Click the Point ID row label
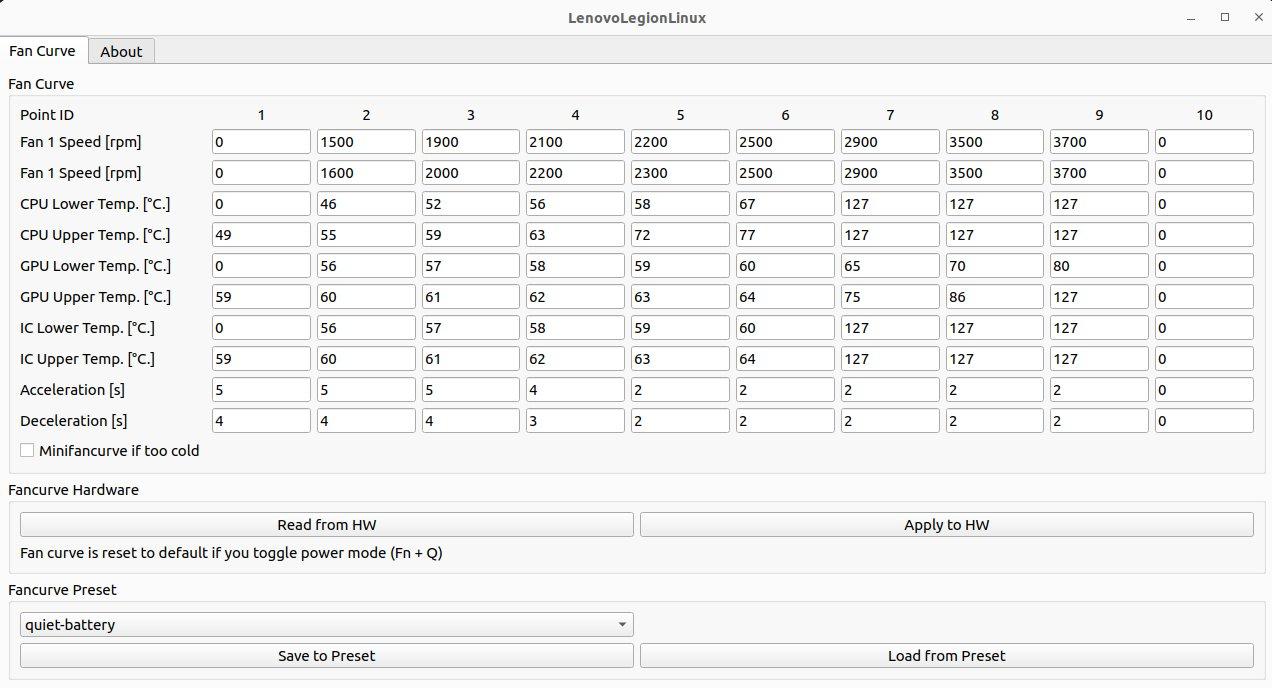Screen dimensions: 1272x688 (47, 115)
